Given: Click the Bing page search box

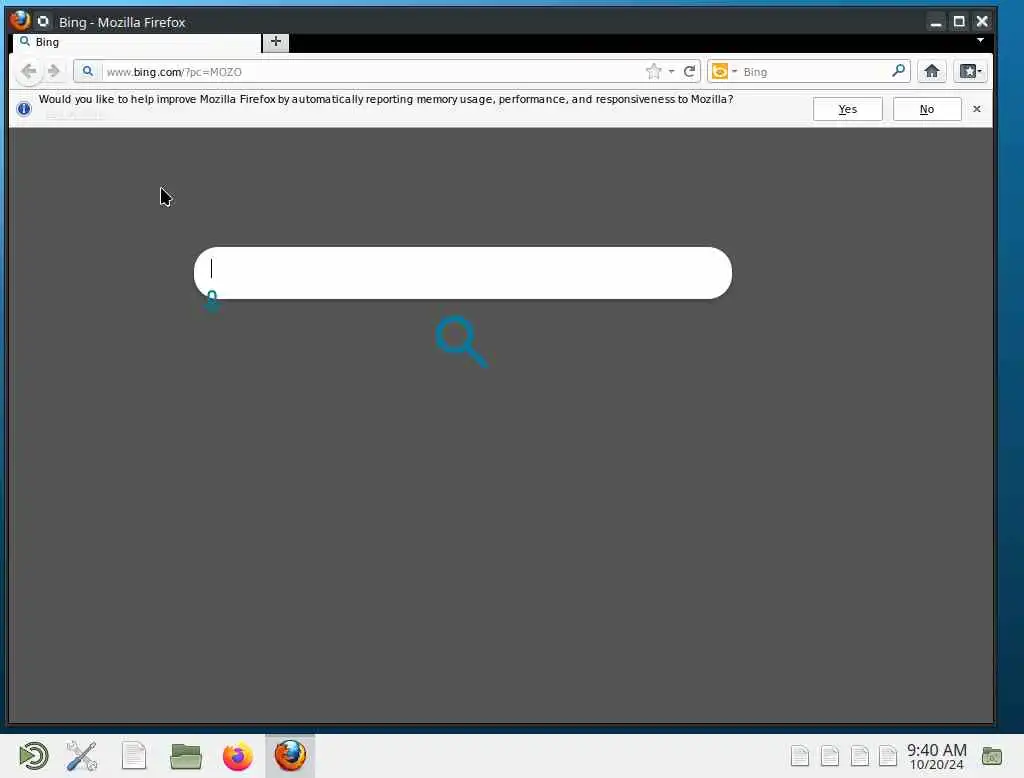Looking at the screenshot, I should [x=462, y=272].
